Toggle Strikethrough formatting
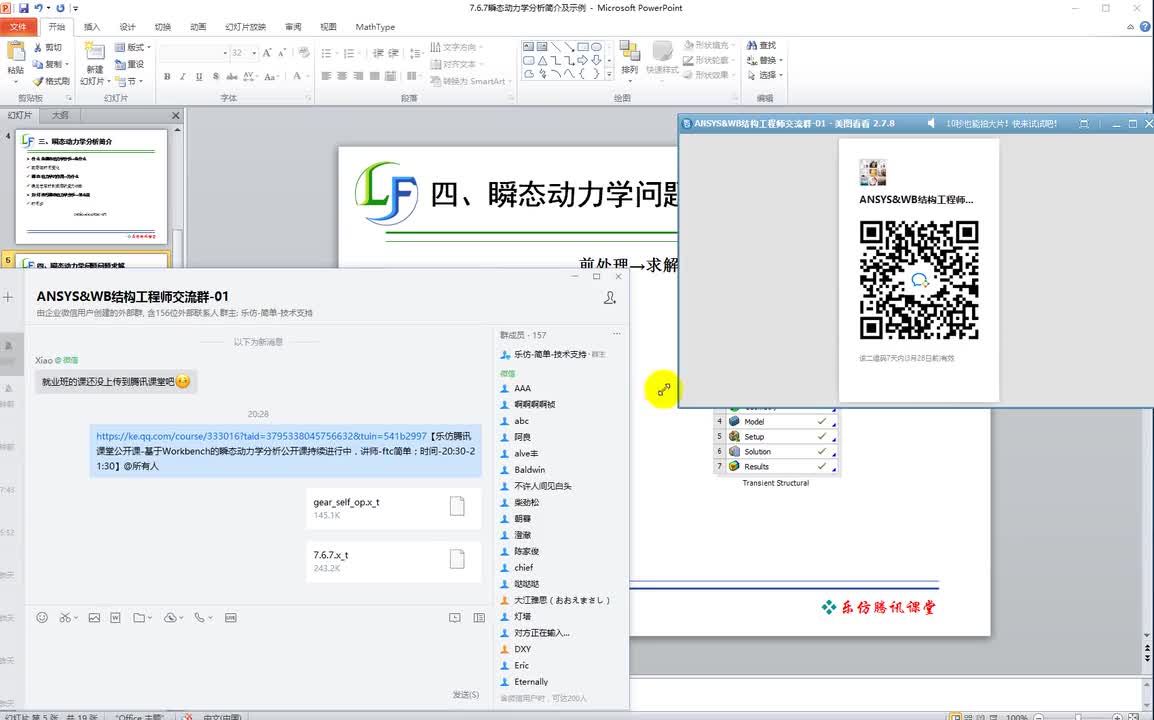The image size is (1154, 720). tap(232, 77)
